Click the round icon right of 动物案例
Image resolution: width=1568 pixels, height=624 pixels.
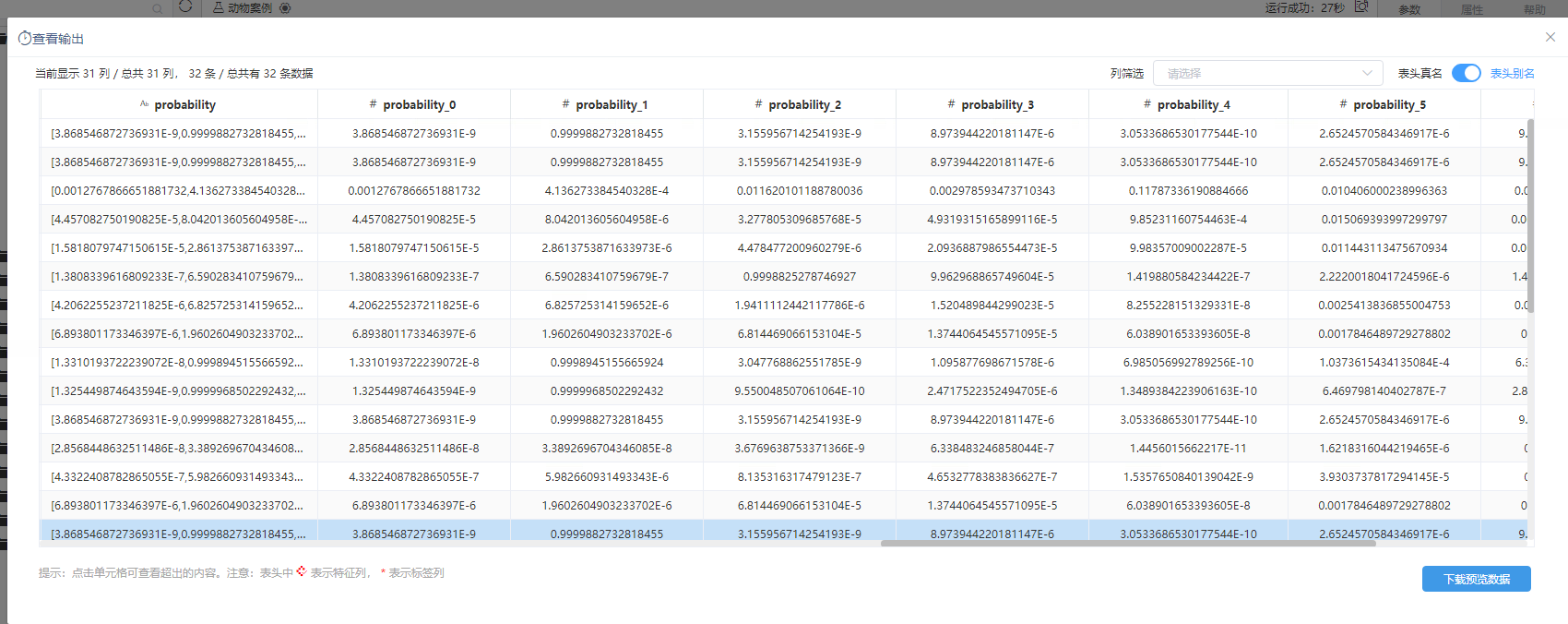coord(285,7)
